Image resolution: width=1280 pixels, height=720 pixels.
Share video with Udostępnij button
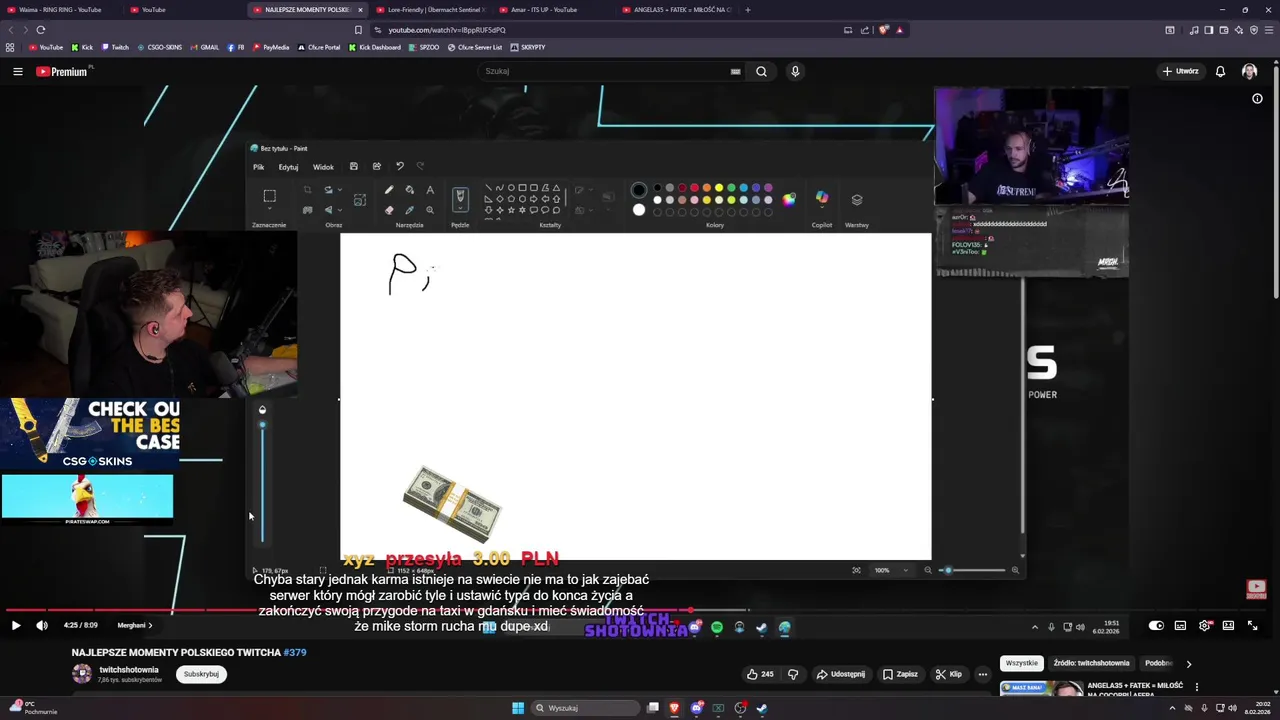840,674
